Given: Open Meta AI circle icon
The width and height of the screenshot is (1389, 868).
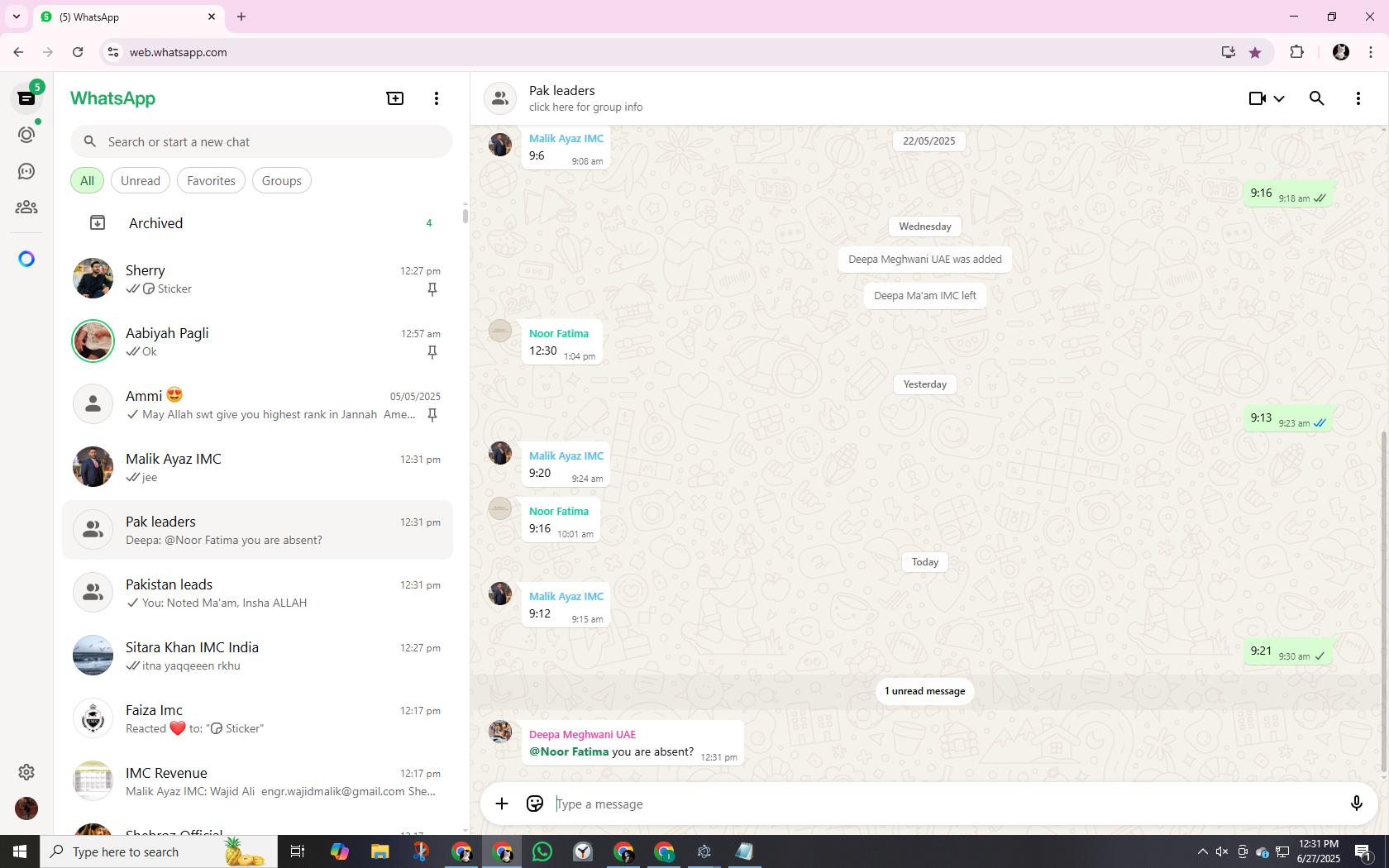Looking at the screenshot, I should 26,260.
